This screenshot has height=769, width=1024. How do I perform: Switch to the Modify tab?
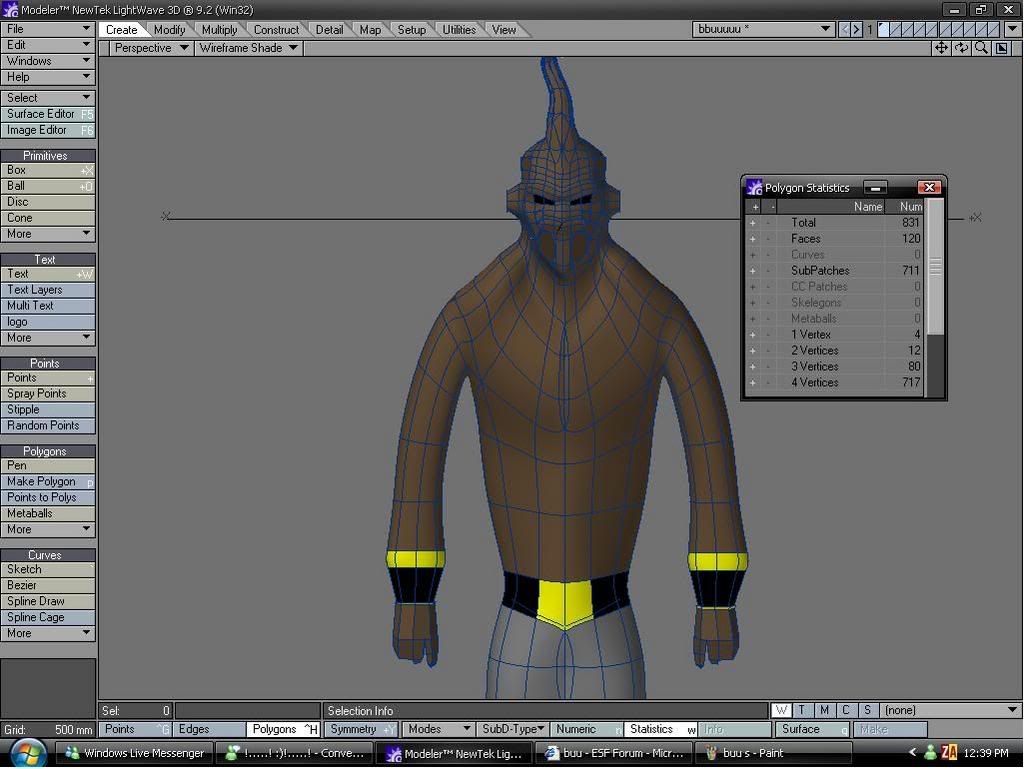[x=169, y=30]
